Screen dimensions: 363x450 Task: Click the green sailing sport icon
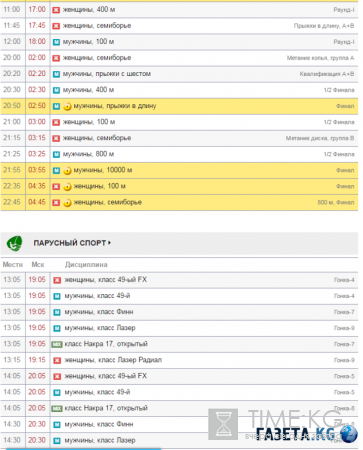click(14, 243)
